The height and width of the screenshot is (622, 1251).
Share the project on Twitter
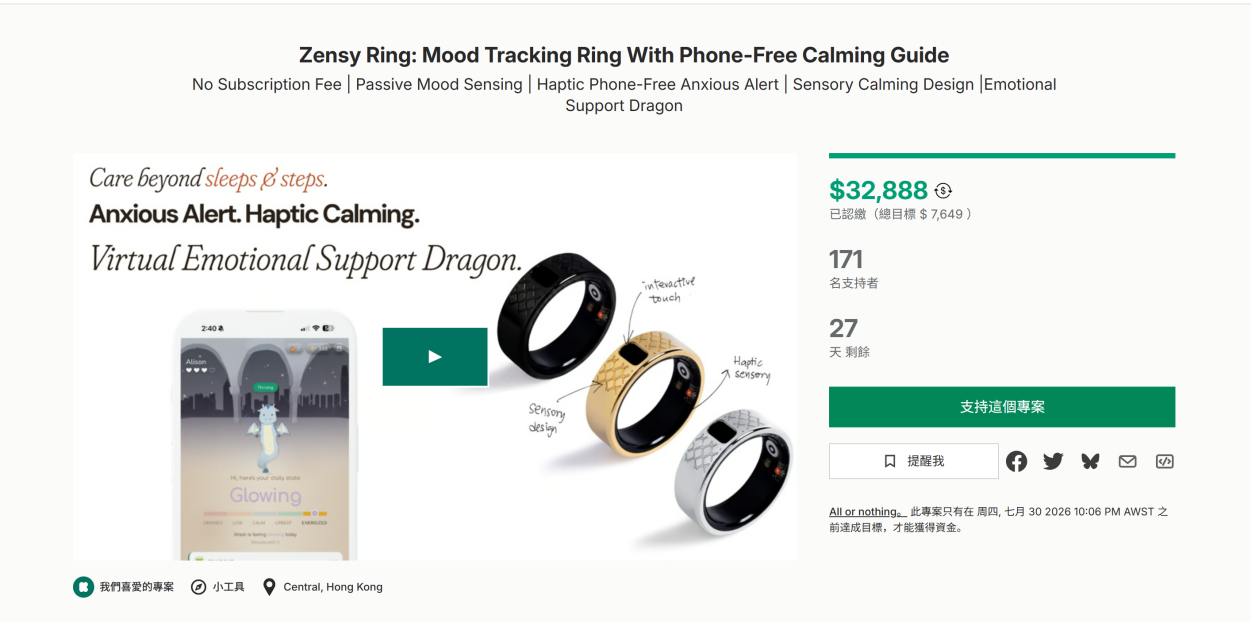1053,461
